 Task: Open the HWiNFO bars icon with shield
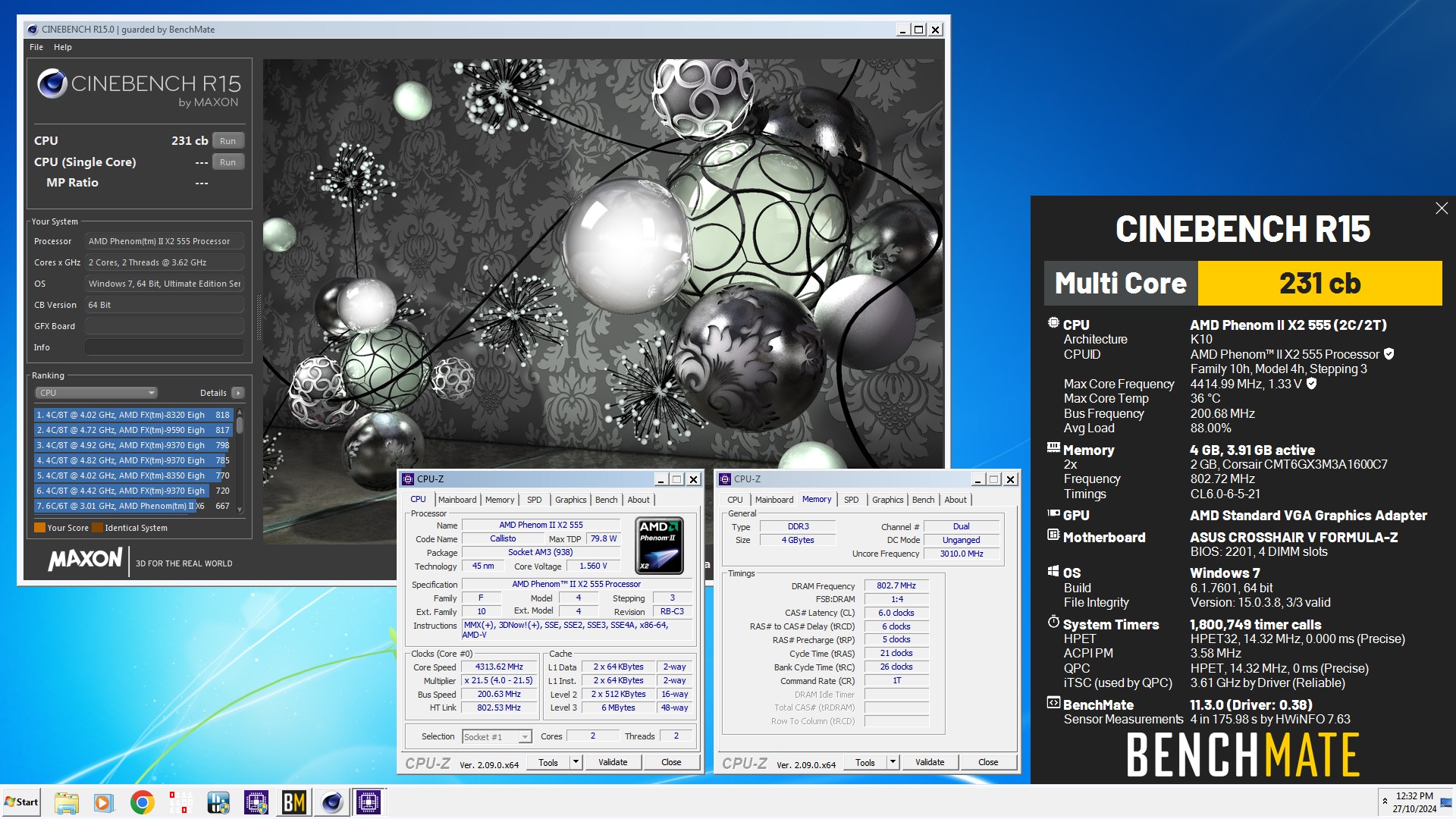tap(218, 802)
